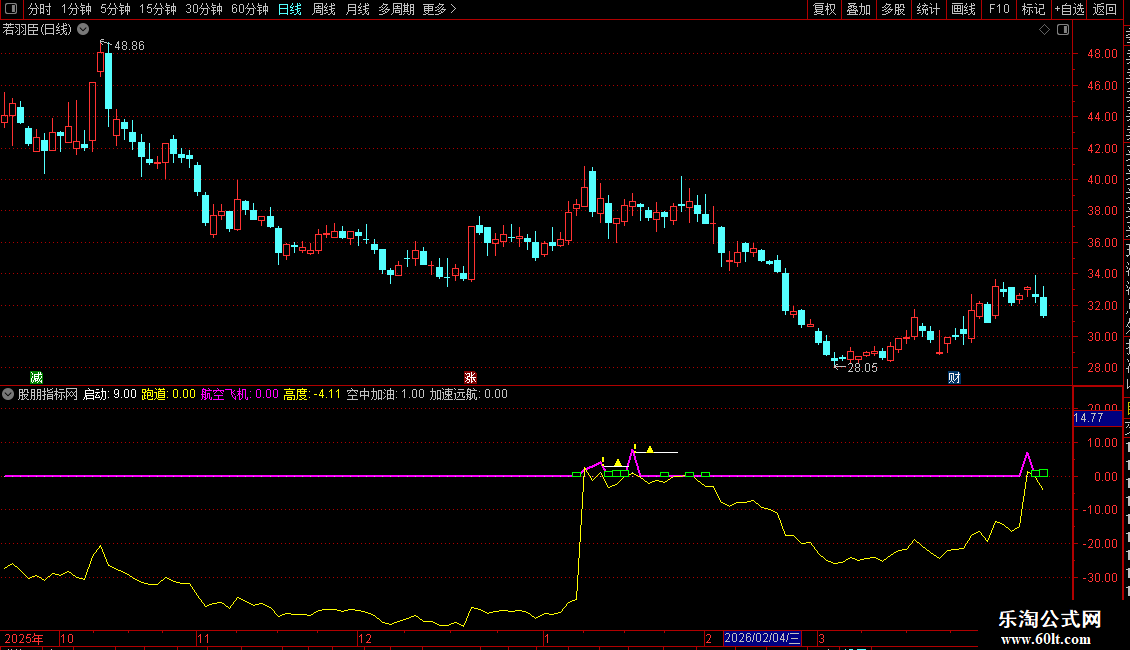Click the 启动: 9.00 indicator value
Screen dimensions: 1130x650
110,394
